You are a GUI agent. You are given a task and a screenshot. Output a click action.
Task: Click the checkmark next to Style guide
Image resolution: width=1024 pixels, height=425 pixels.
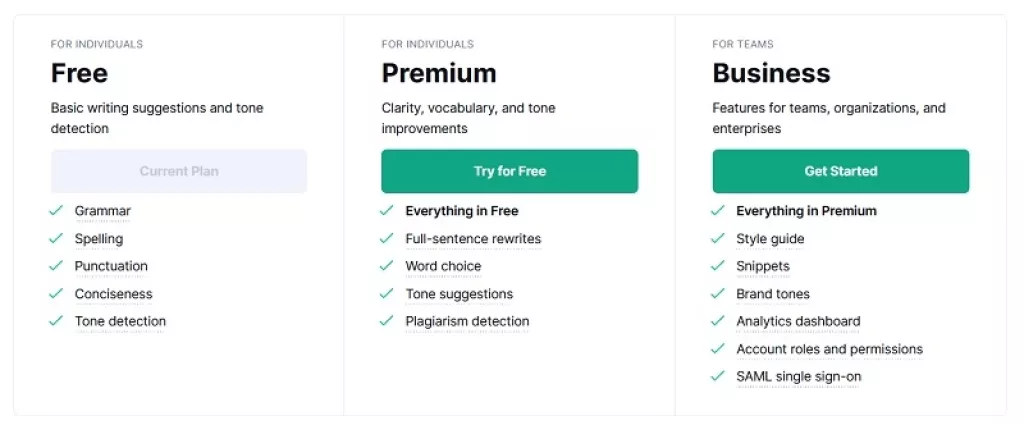(718, 239)
